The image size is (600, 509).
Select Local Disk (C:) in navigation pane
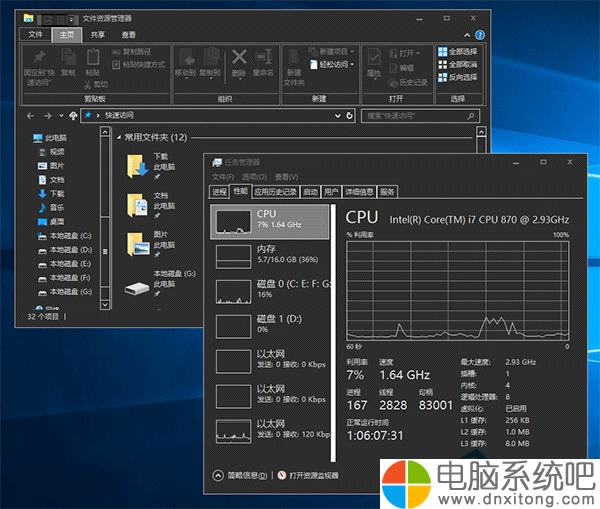point(65,236)
